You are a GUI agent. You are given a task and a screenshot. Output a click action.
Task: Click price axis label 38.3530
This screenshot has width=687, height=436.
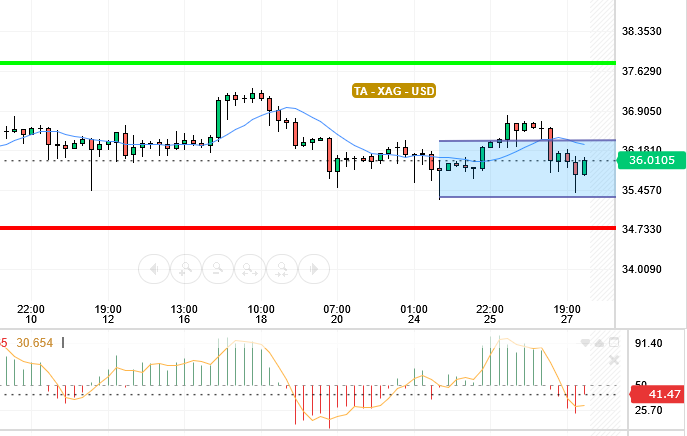[x=642, y=32]
